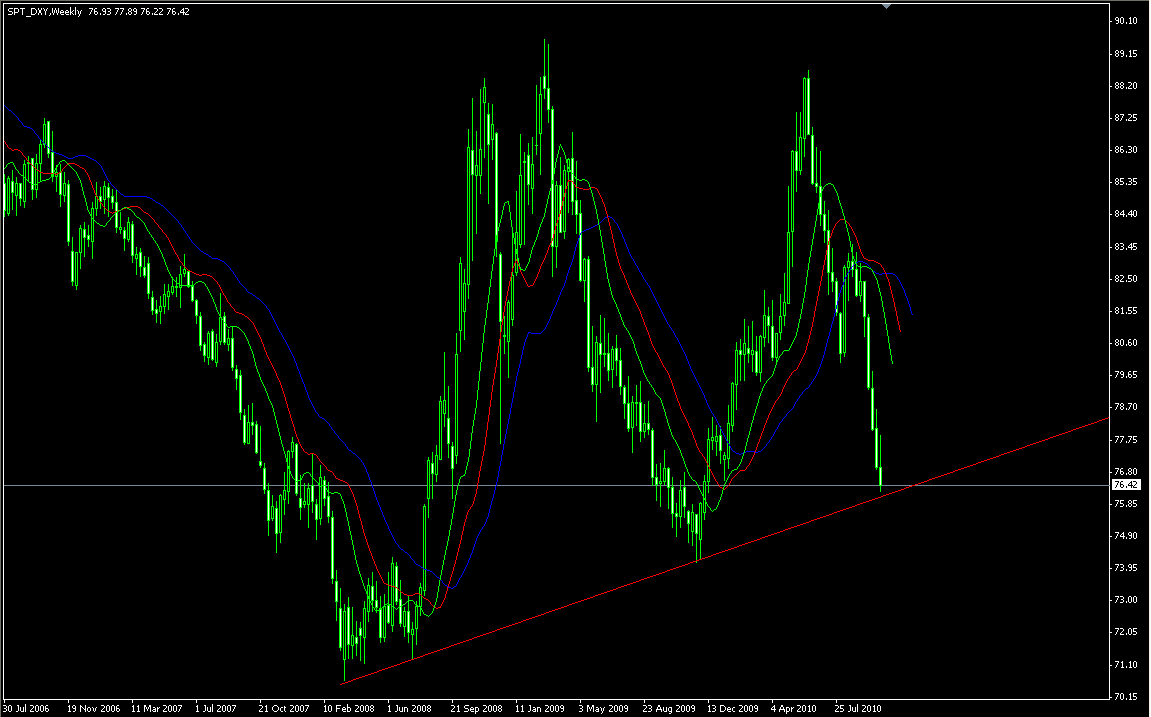Viewport: 1151px width, 717px height.
Task: Click the 79.65 price scale label
Action: (x=1125, y=375)
